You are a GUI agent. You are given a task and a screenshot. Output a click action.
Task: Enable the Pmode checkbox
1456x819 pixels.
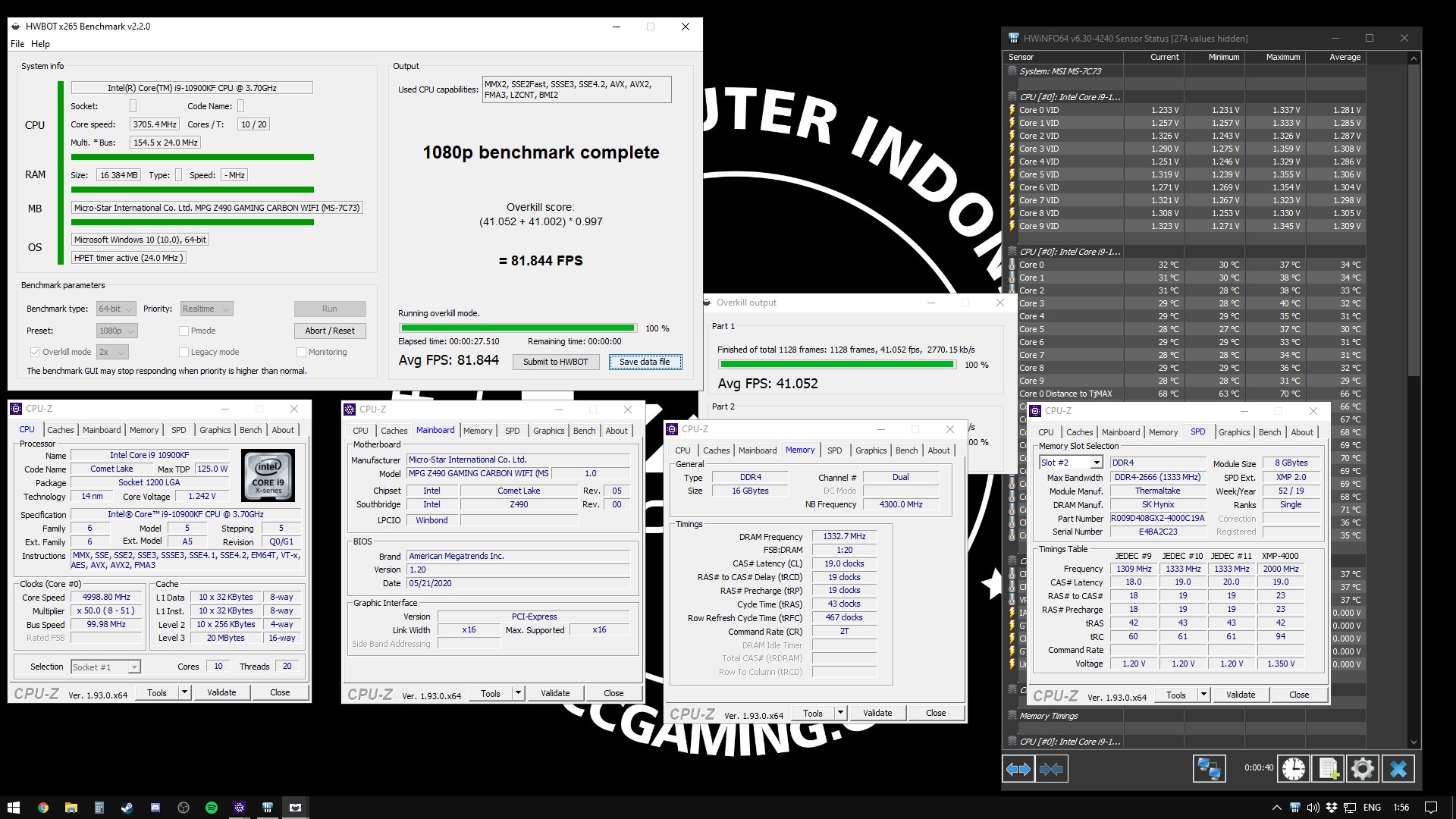184,331
